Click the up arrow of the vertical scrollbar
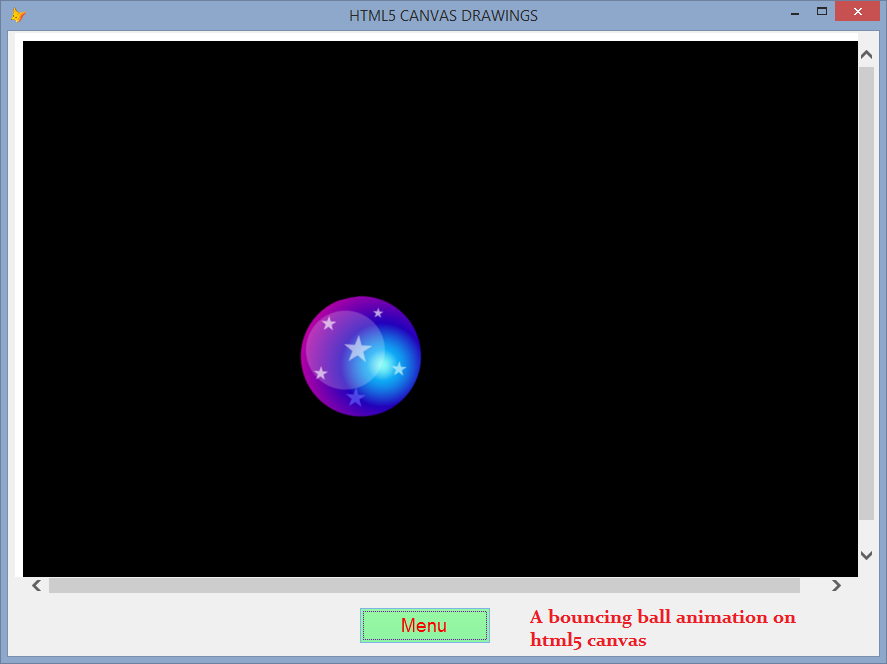 (866, 53)
